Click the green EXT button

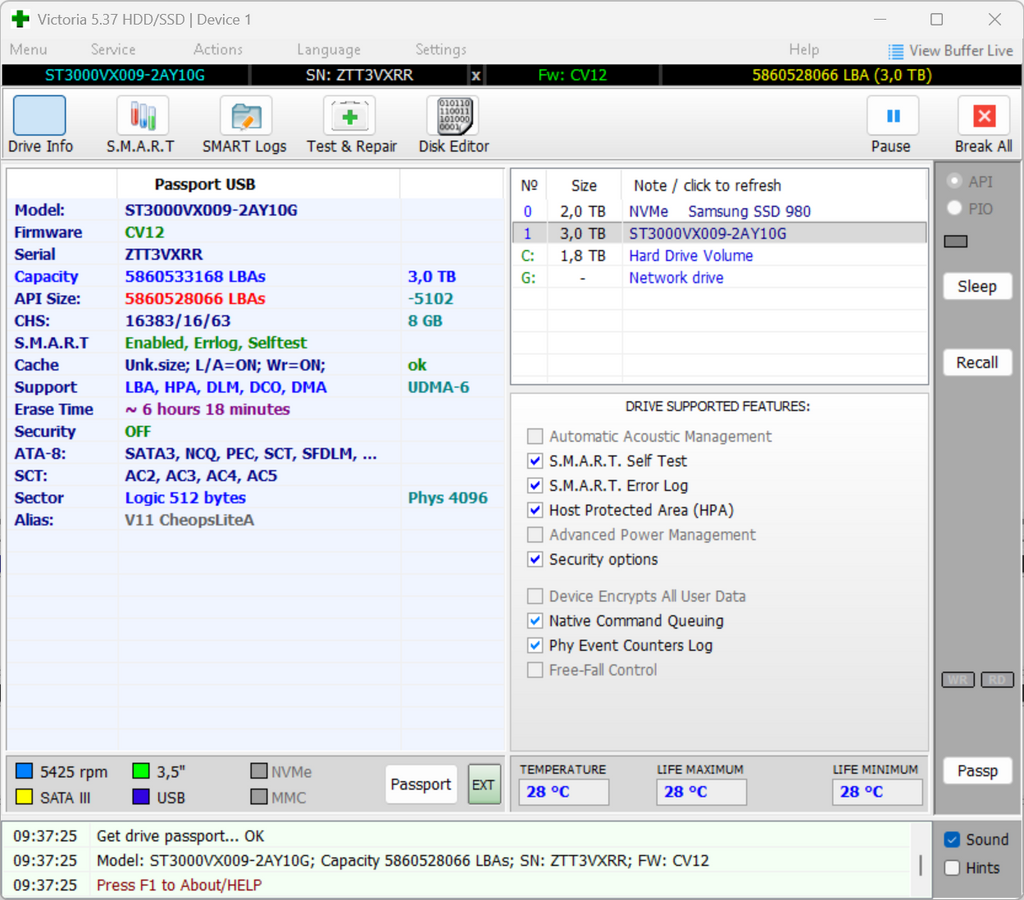pos(484,784)
